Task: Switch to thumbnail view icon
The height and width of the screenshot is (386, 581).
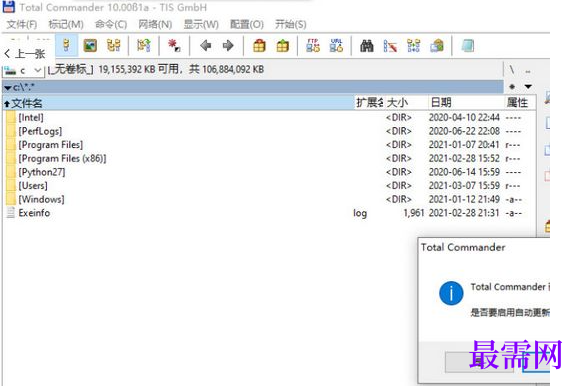Action: [90, 46]
